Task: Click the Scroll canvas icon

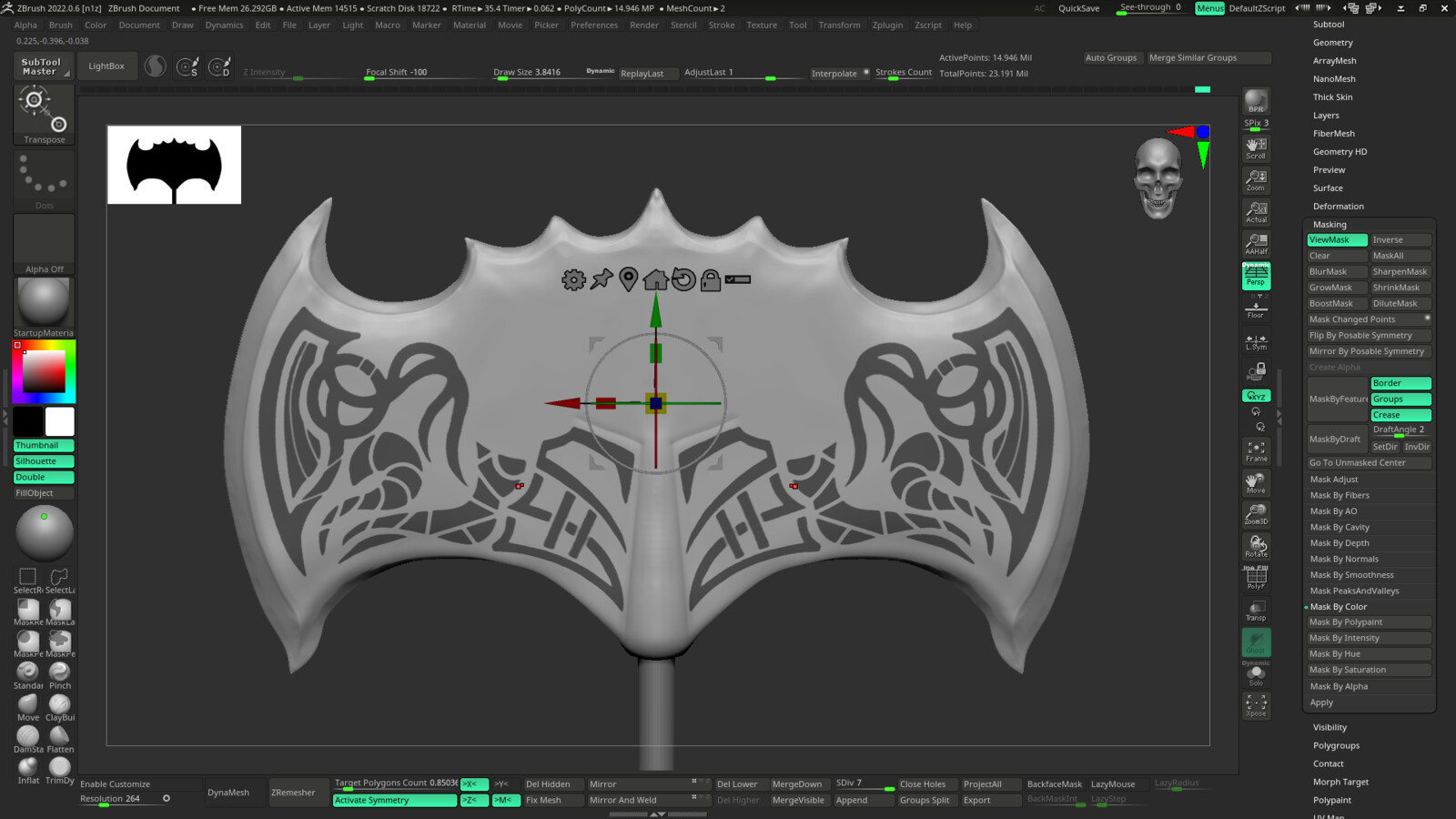Action: pos(1256,148)
